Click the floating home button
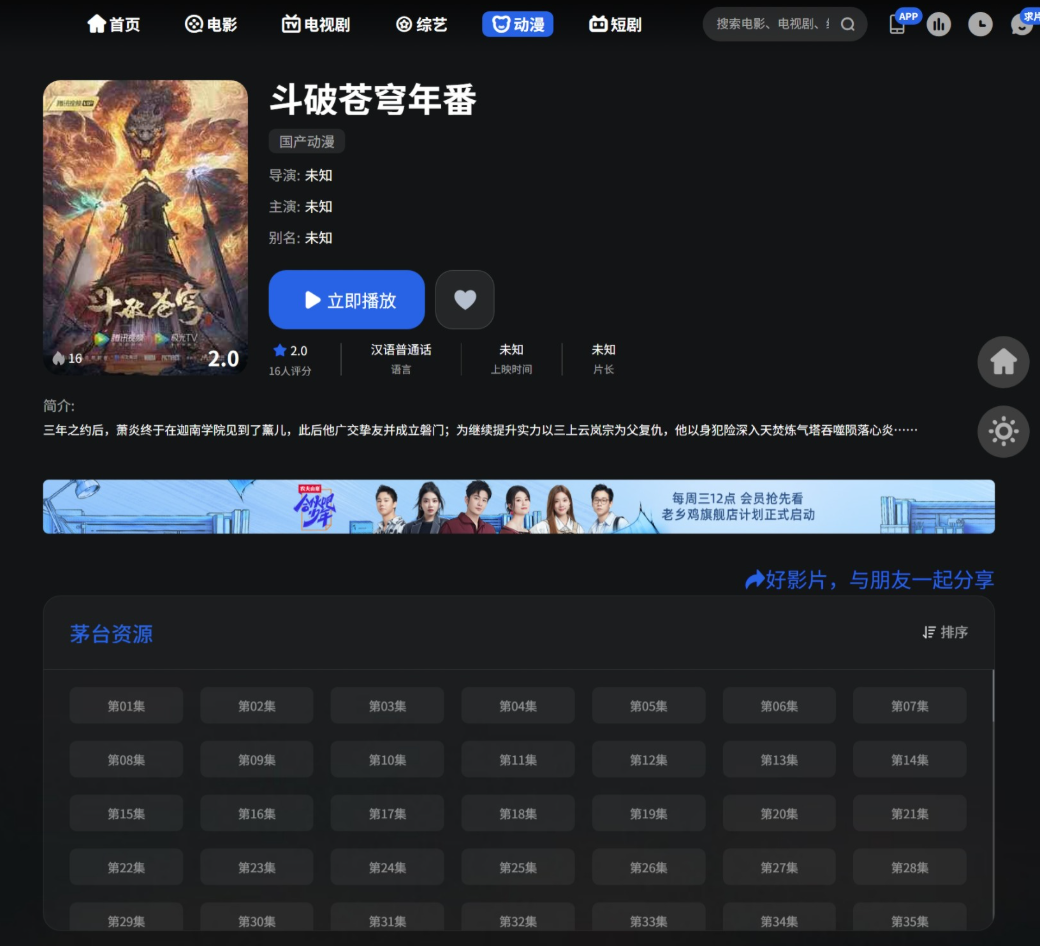Viewport: 1040px width, 946px height. tap(1002, 362)
